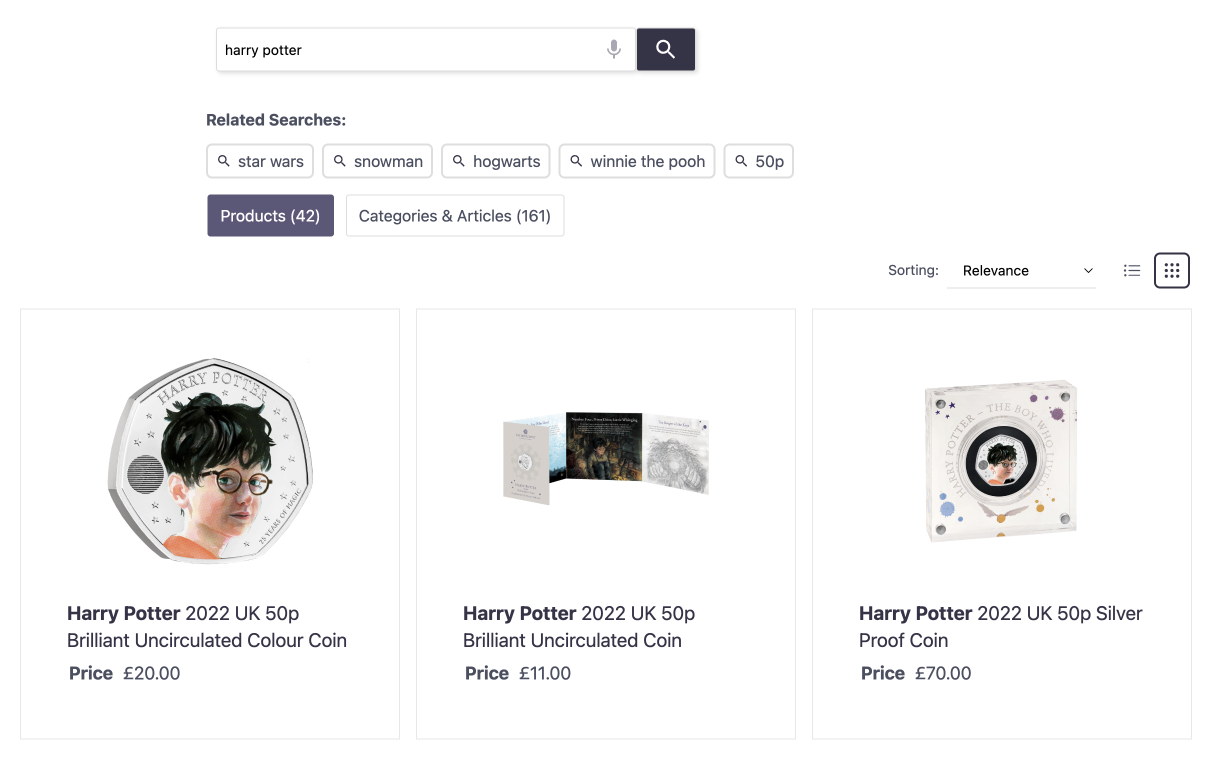
Task: Open the folded coin booklet product image
Action: (606, 457)
